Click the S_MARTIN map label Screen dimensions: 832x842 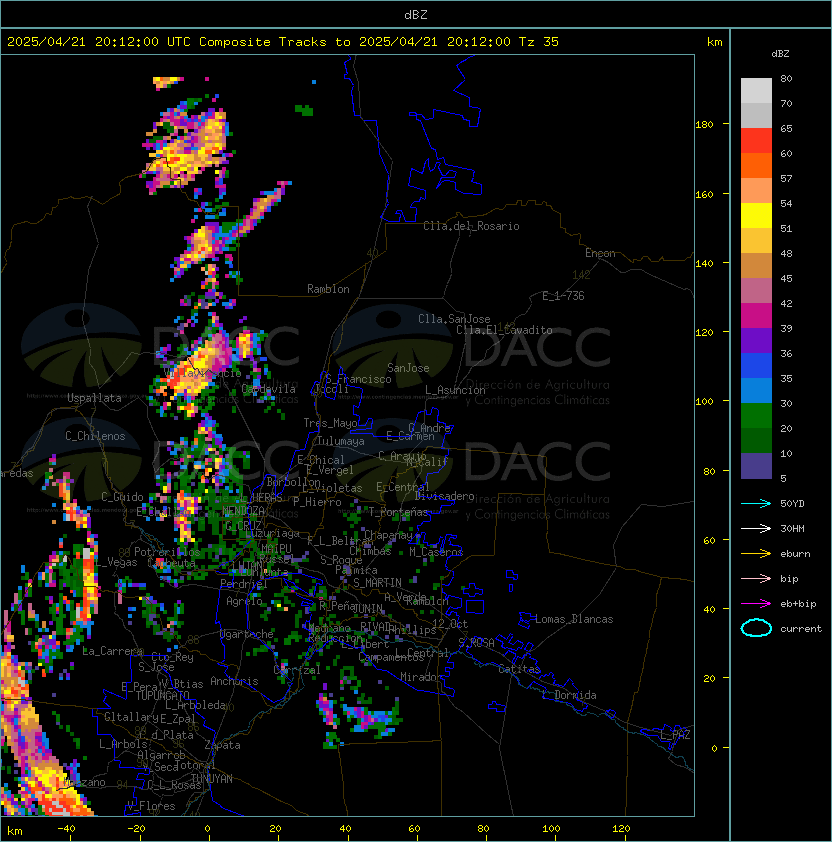377,583
